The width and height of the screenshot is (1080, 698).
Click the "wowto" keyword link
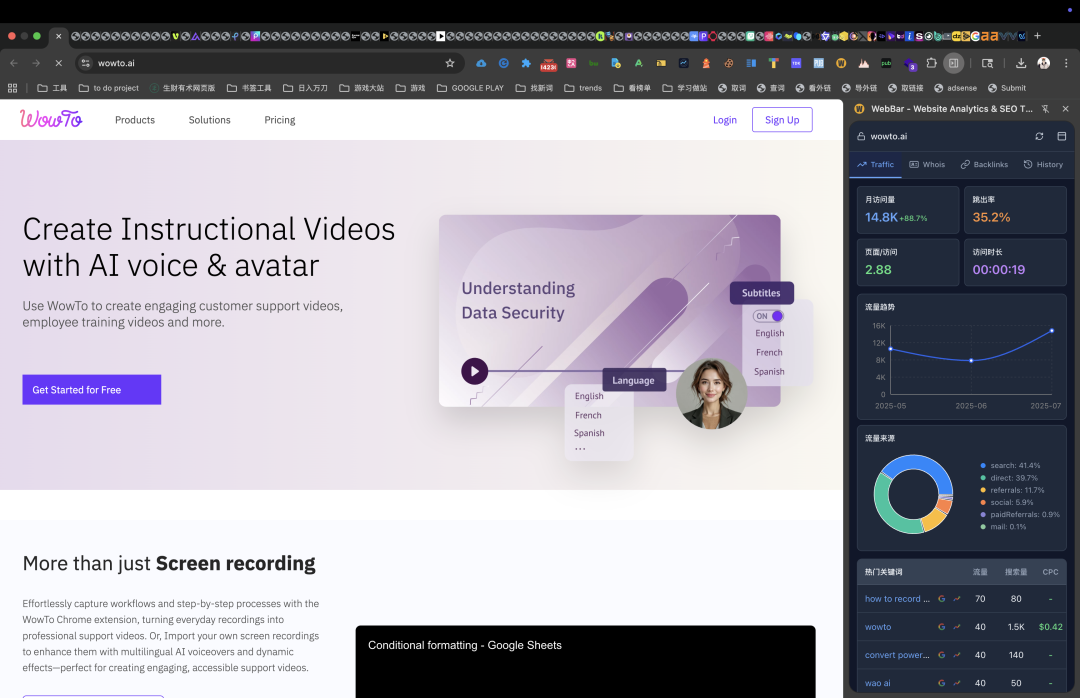[x=878, y=627]
